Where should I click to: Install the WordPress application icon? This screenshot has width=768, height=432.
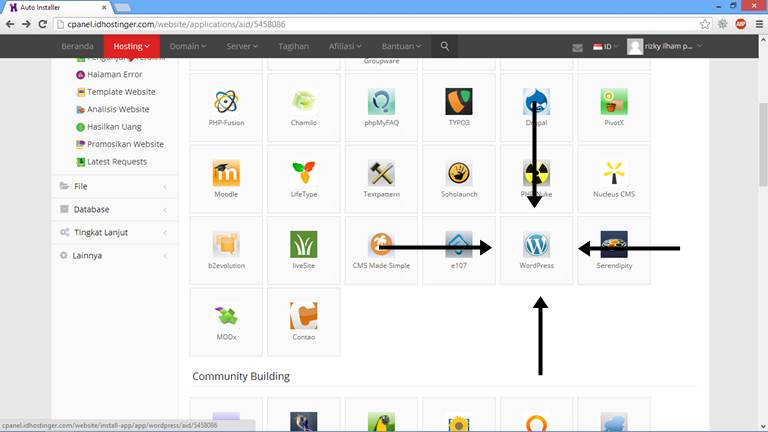pyautogui.click(x=536, y=244)
